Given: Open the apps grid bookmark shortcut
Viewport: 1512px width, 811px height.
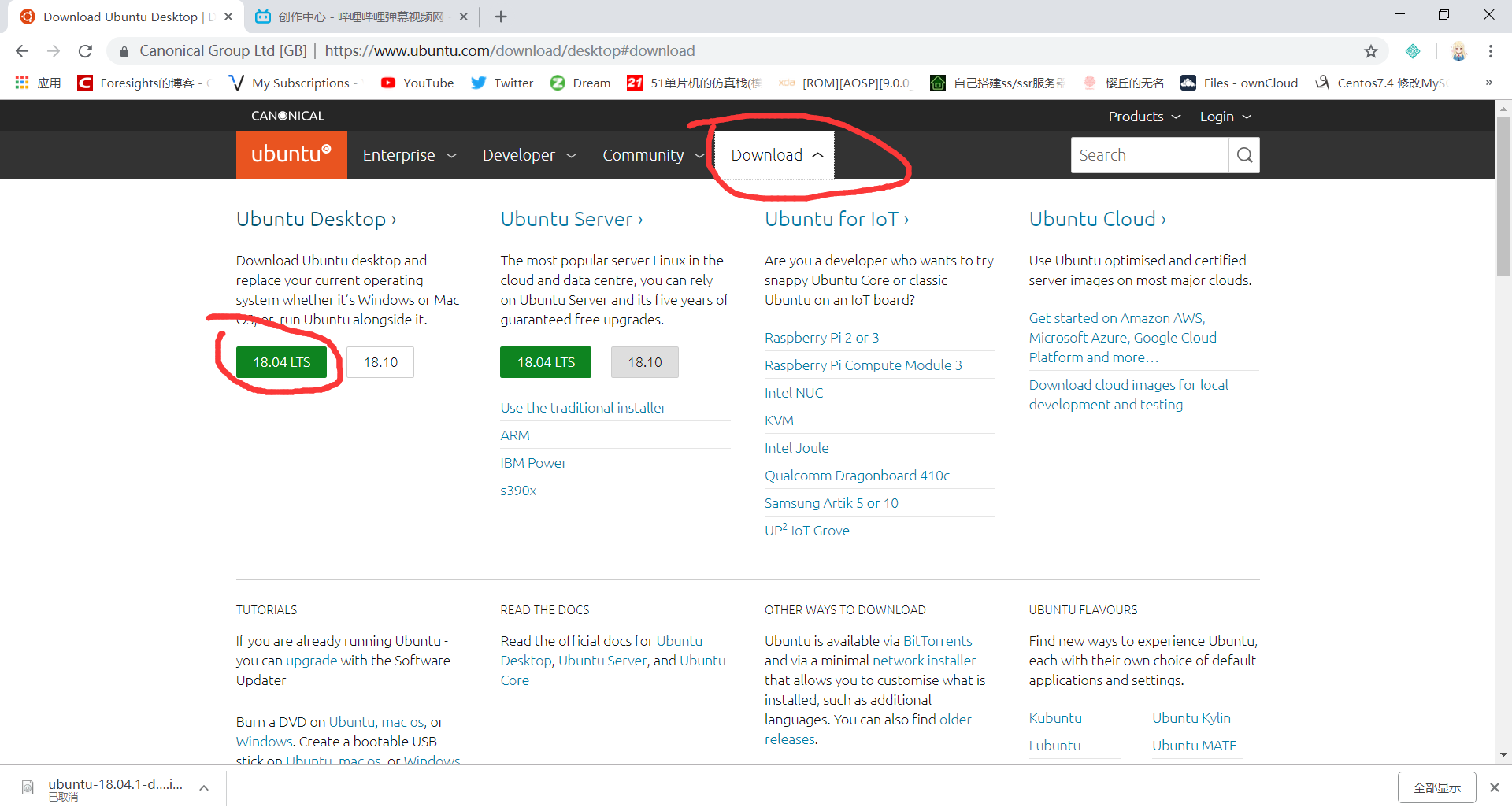Looking at the screenshot, I should pos(38,83).
